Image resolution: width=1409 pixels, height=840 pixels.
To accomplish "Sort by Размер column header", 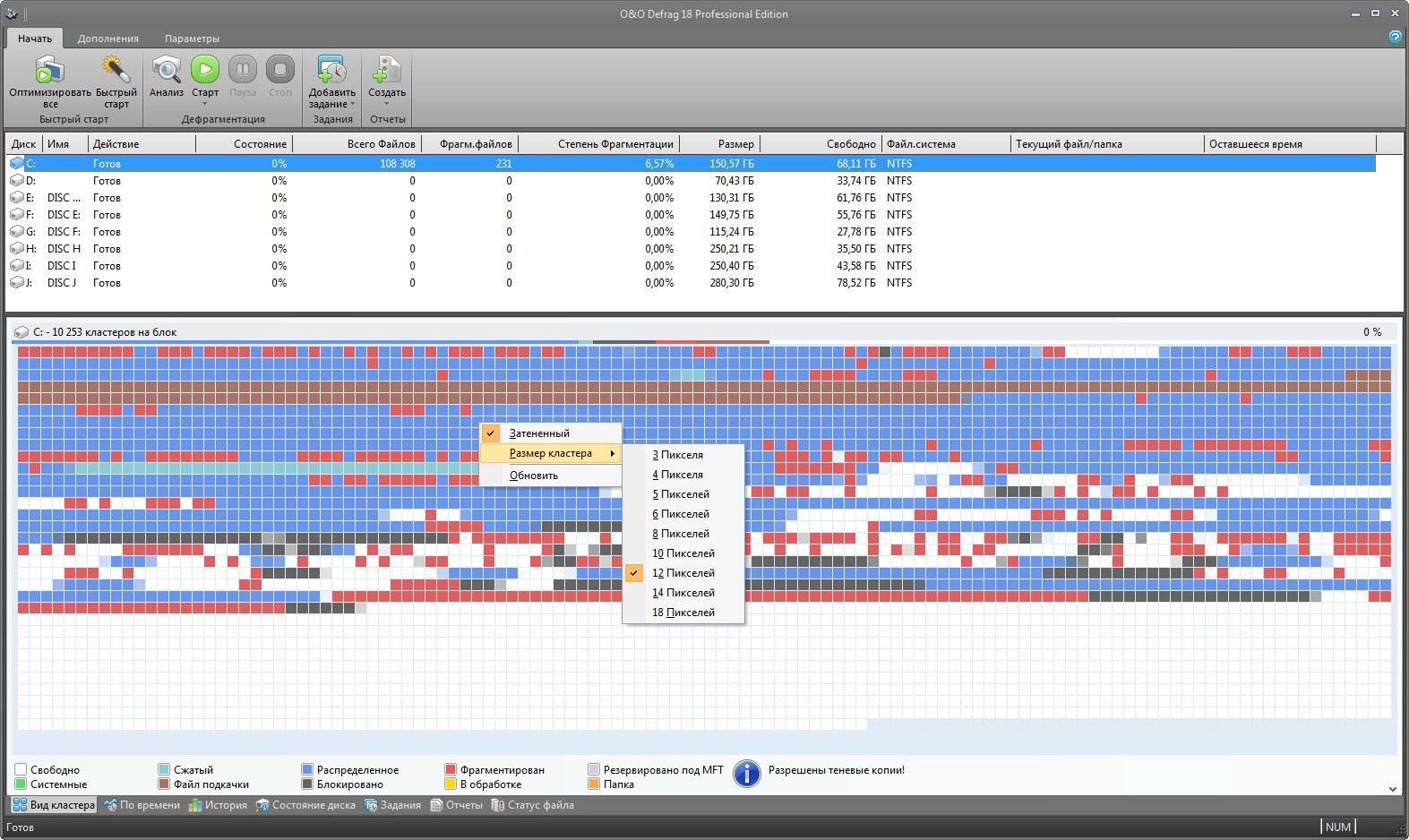I will [x=720, y=144].
